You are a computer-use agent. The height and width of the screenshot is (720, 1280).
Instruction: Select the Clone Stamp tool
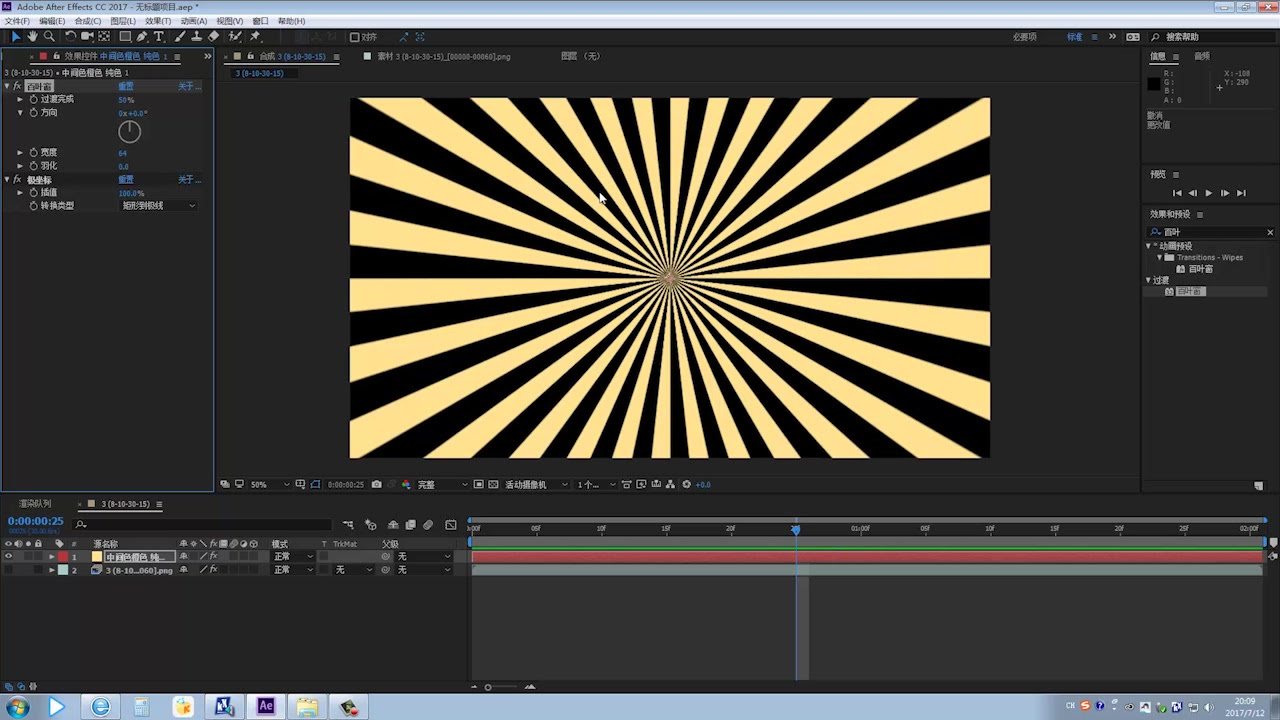point(196,36)
